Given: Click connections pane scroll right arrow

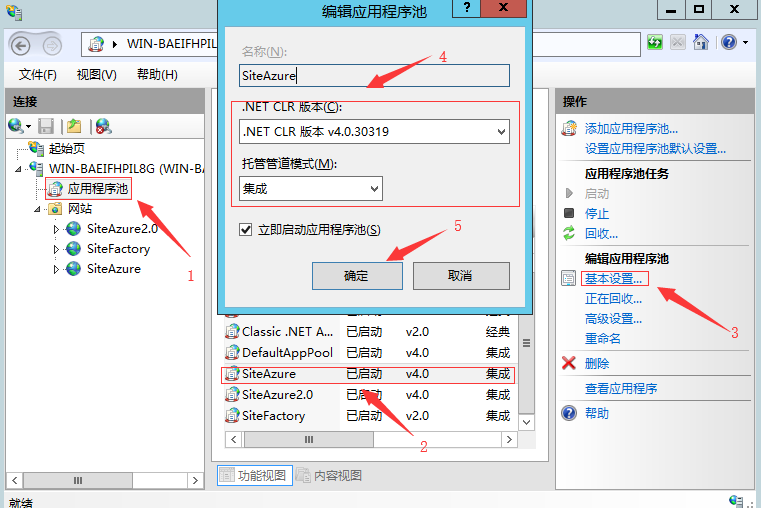Looking at the screenshot, I should pos(195,480).
